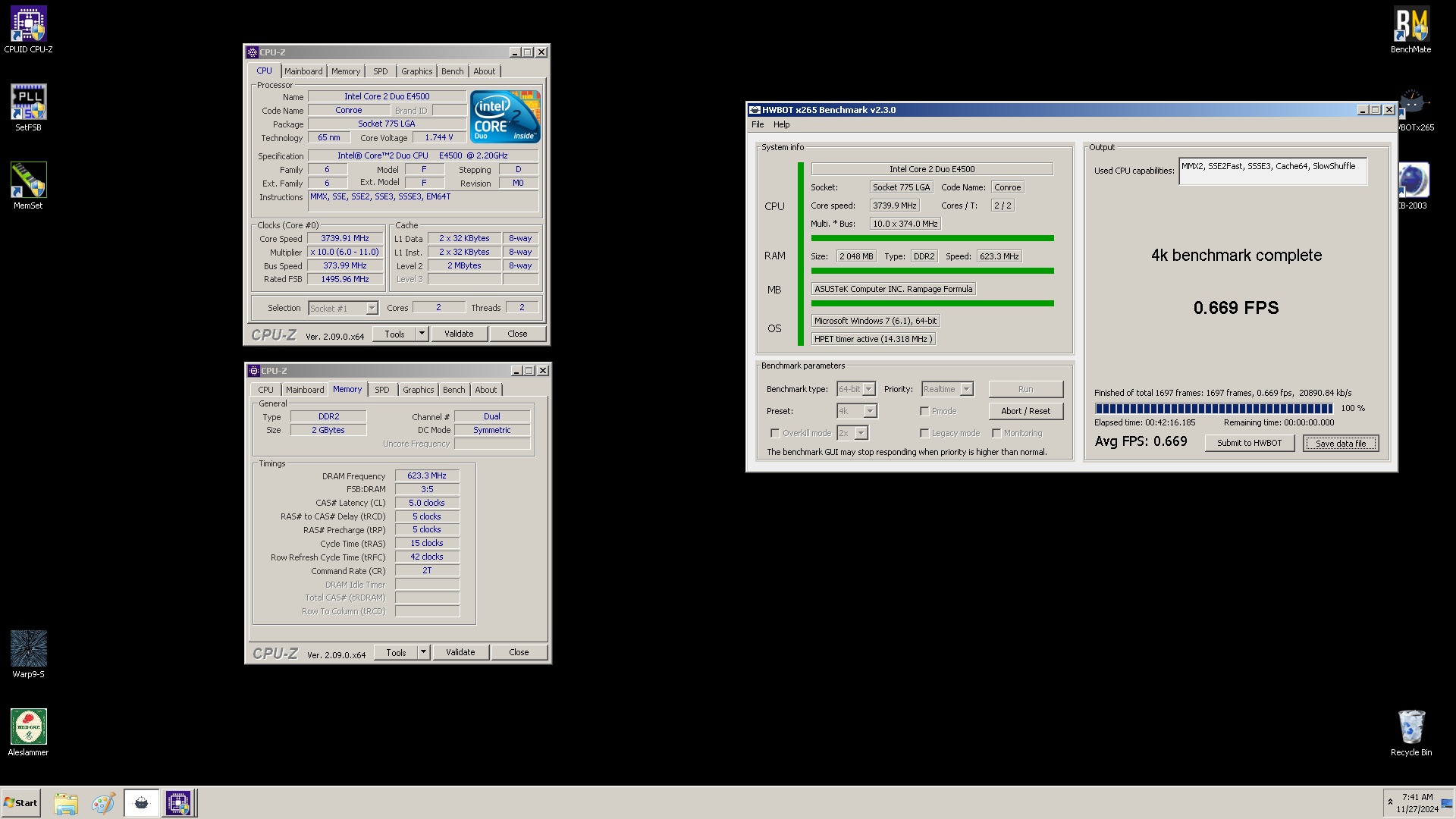The height and width of the screenshot is (819, 1456).
Task: Toggle the Legacy mode checkbox
Action: pyautogui.click(x=924, y=433)
